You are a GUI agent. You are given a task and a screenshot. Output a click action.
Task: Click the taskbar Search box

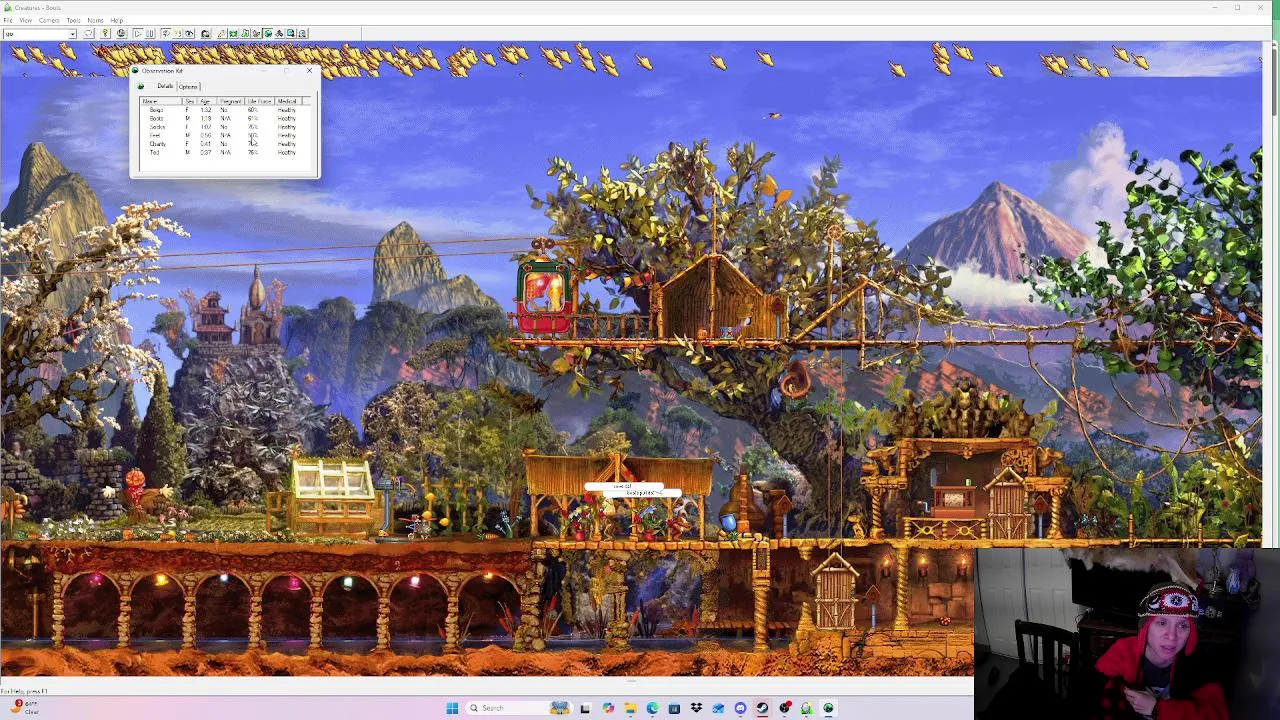[519, 708]
